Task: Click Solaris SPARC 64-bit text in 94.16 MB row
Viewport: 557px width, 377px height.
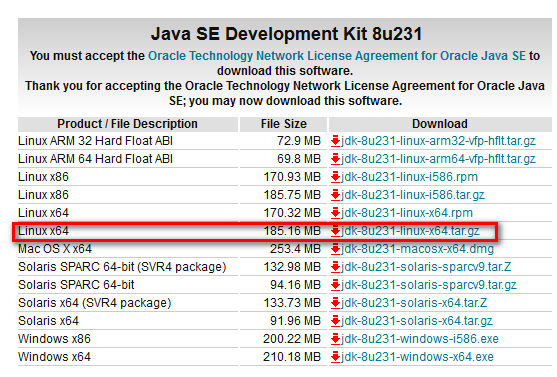Action: (x=76, y=285)
